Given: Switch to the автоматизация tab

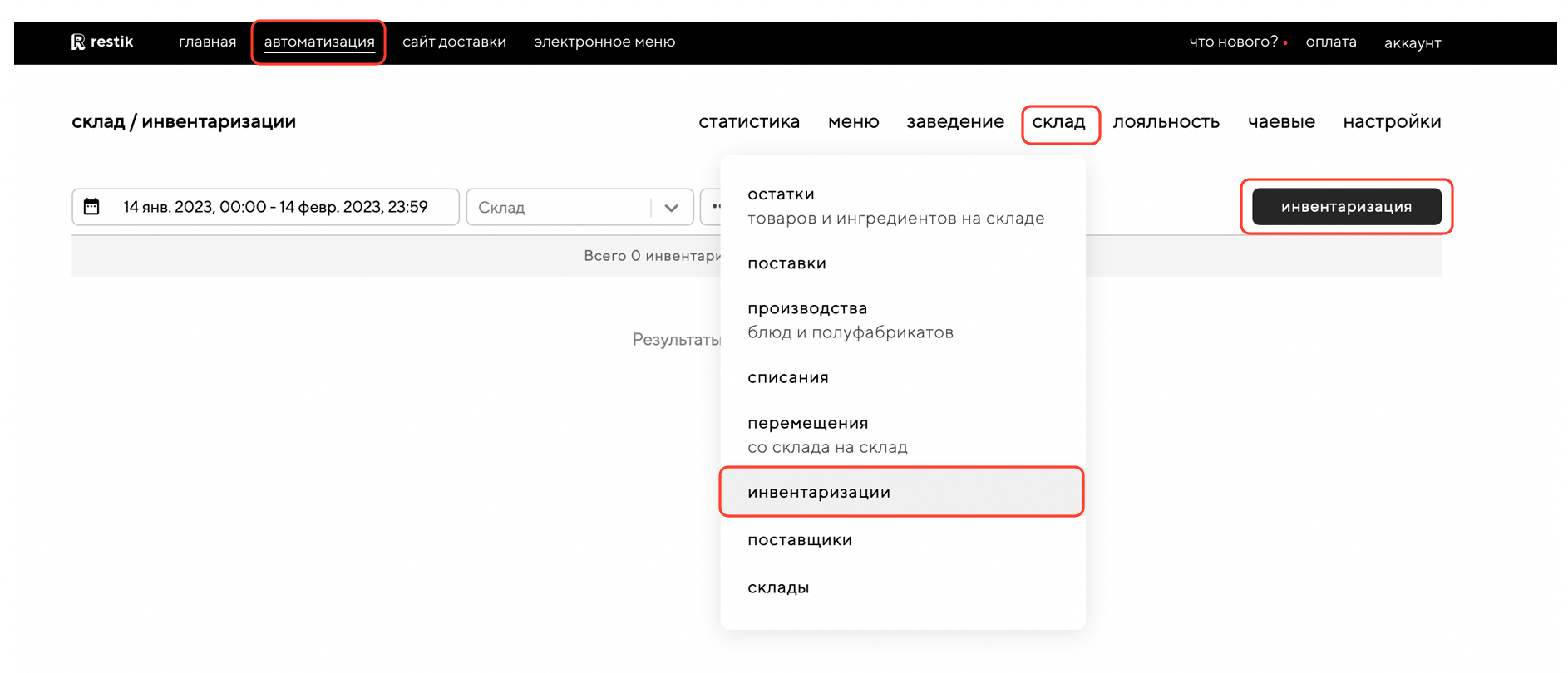Looking at the screenshot, I should click(319, 42).
